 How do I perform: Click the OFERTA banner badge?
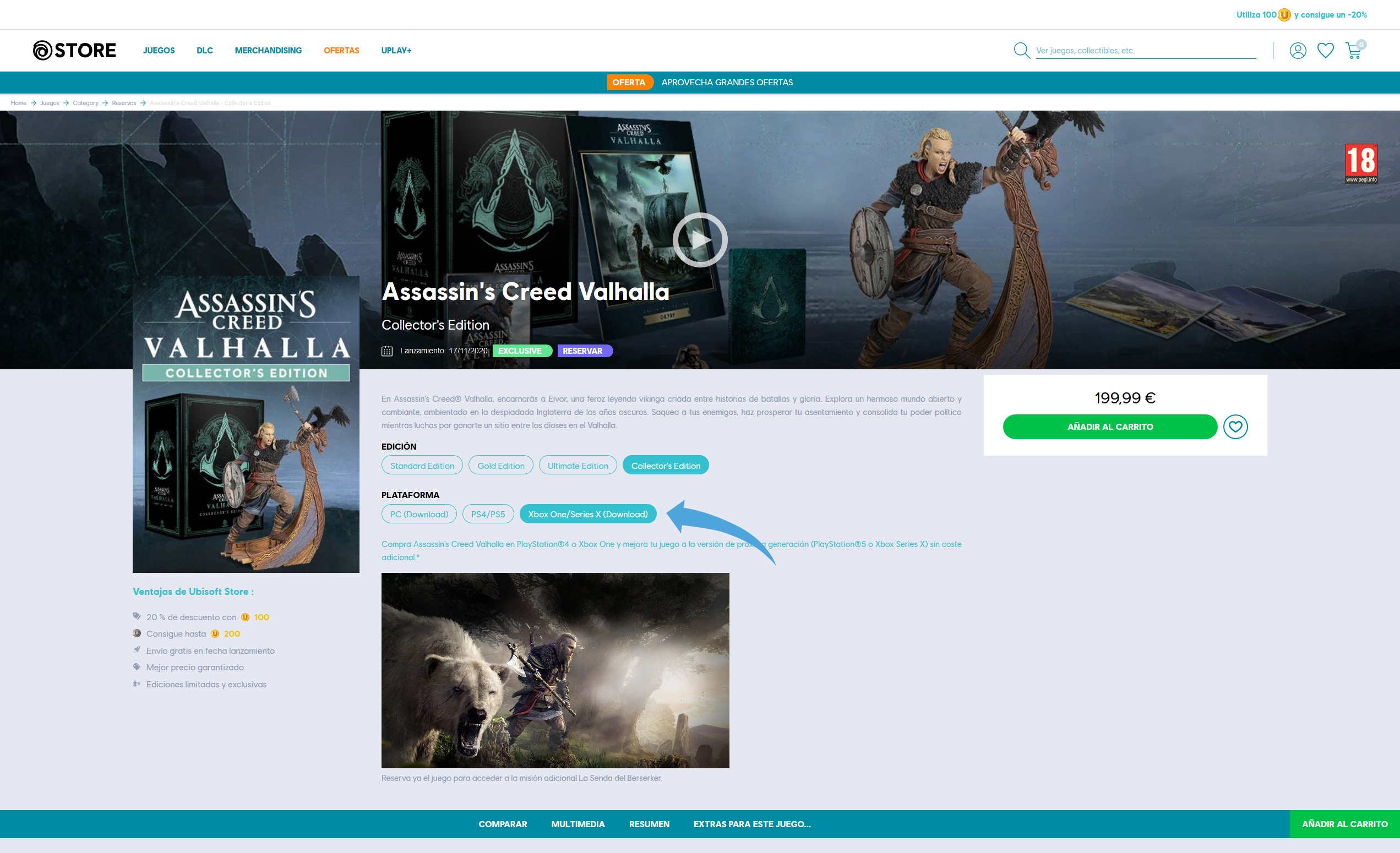click(x=630, y=83)
